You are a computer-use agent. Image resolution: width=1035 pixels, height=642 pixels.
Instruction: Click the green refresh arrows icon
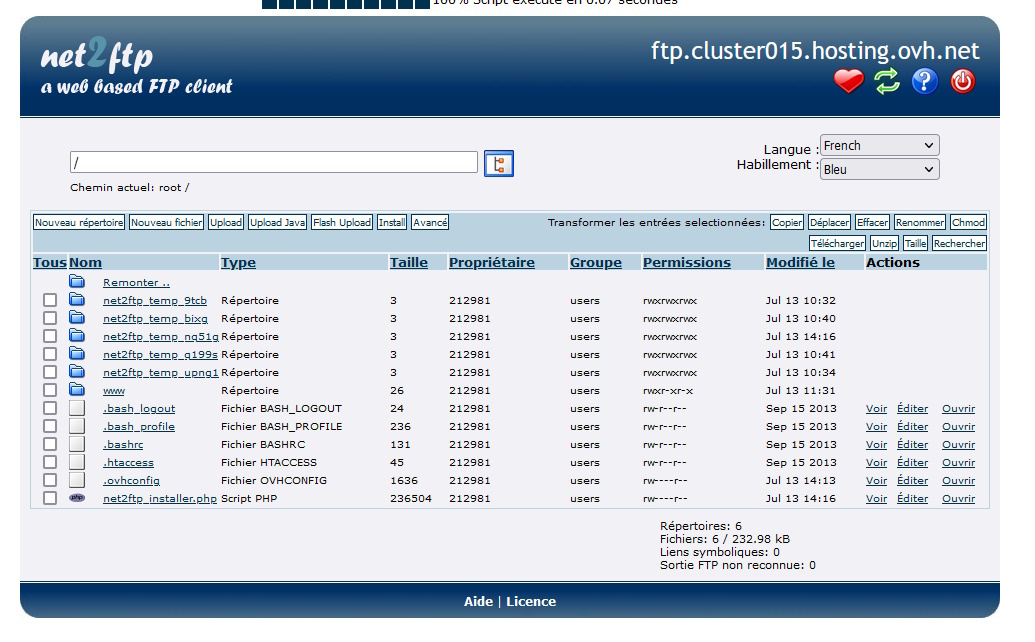point(887,82)
